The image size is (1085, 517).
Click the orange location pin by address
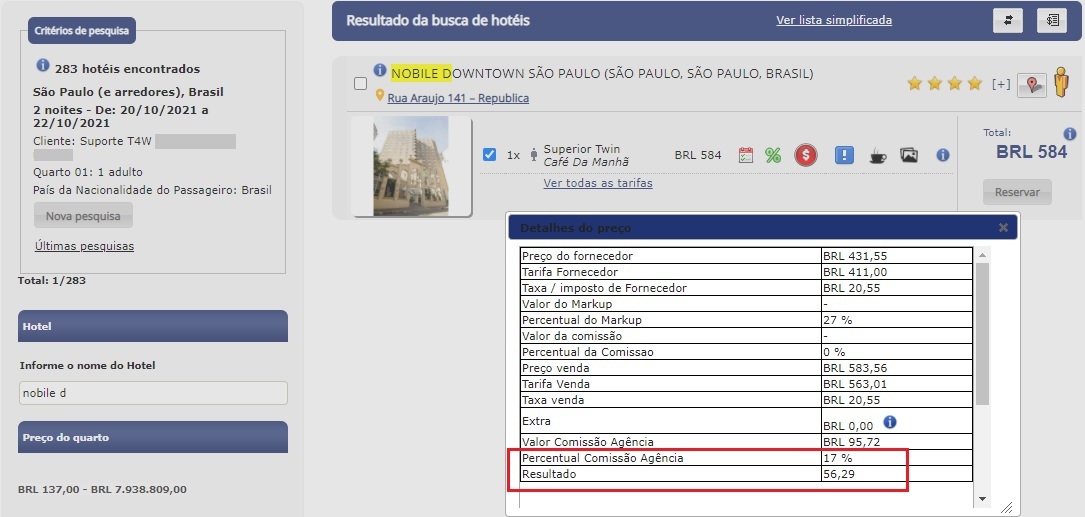[x=379, y=96]
